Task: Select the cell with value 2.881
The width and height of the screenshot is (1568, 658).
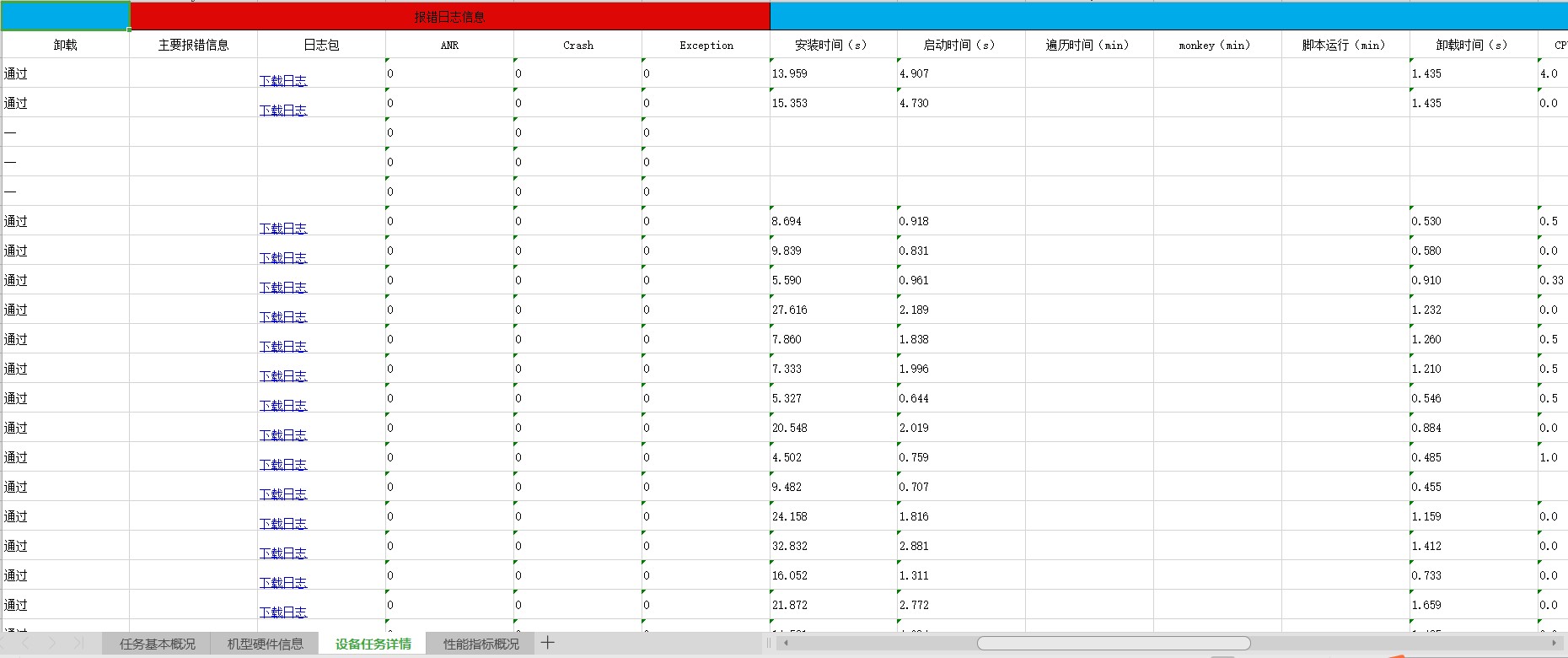Action: [x=962, y=546]
